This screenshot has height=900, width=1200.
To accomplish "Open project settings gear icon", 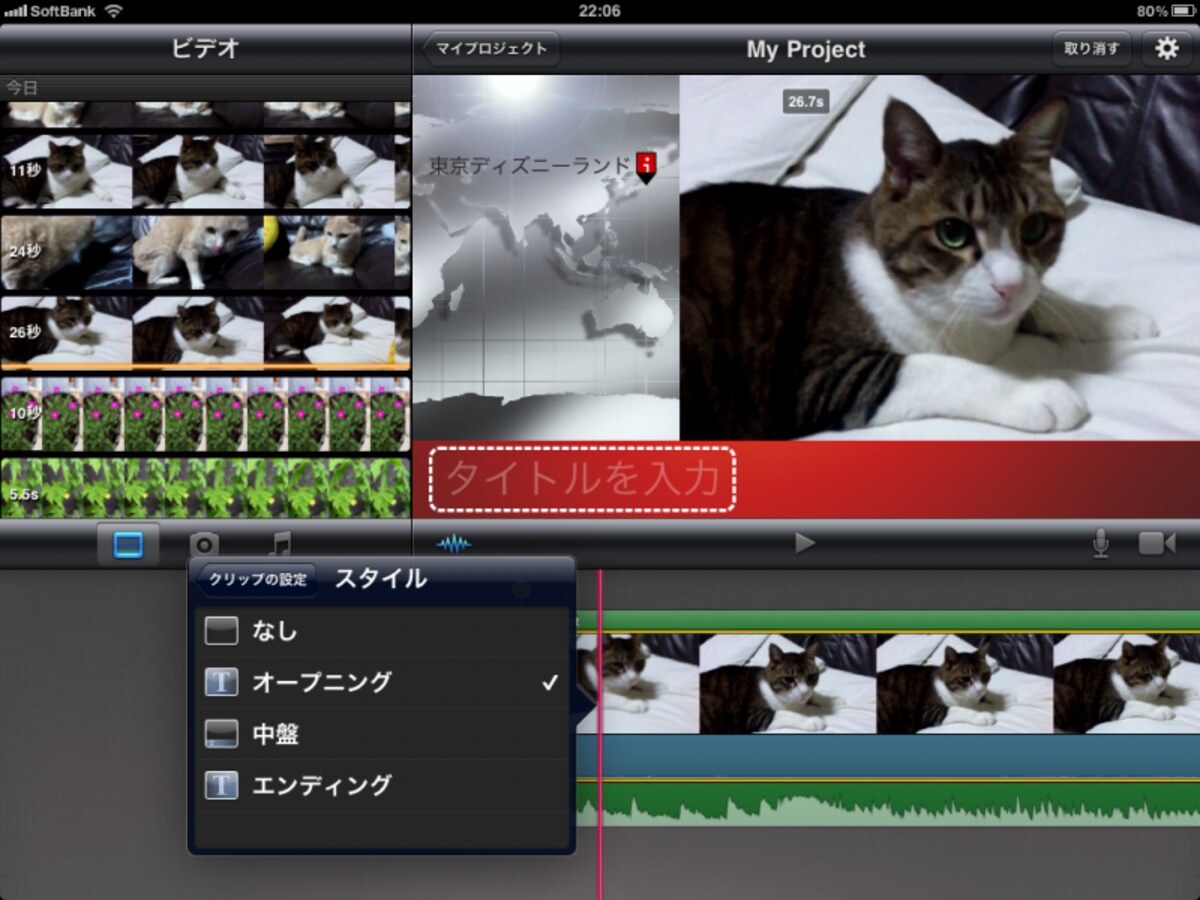I will (x=1166, y=49).
